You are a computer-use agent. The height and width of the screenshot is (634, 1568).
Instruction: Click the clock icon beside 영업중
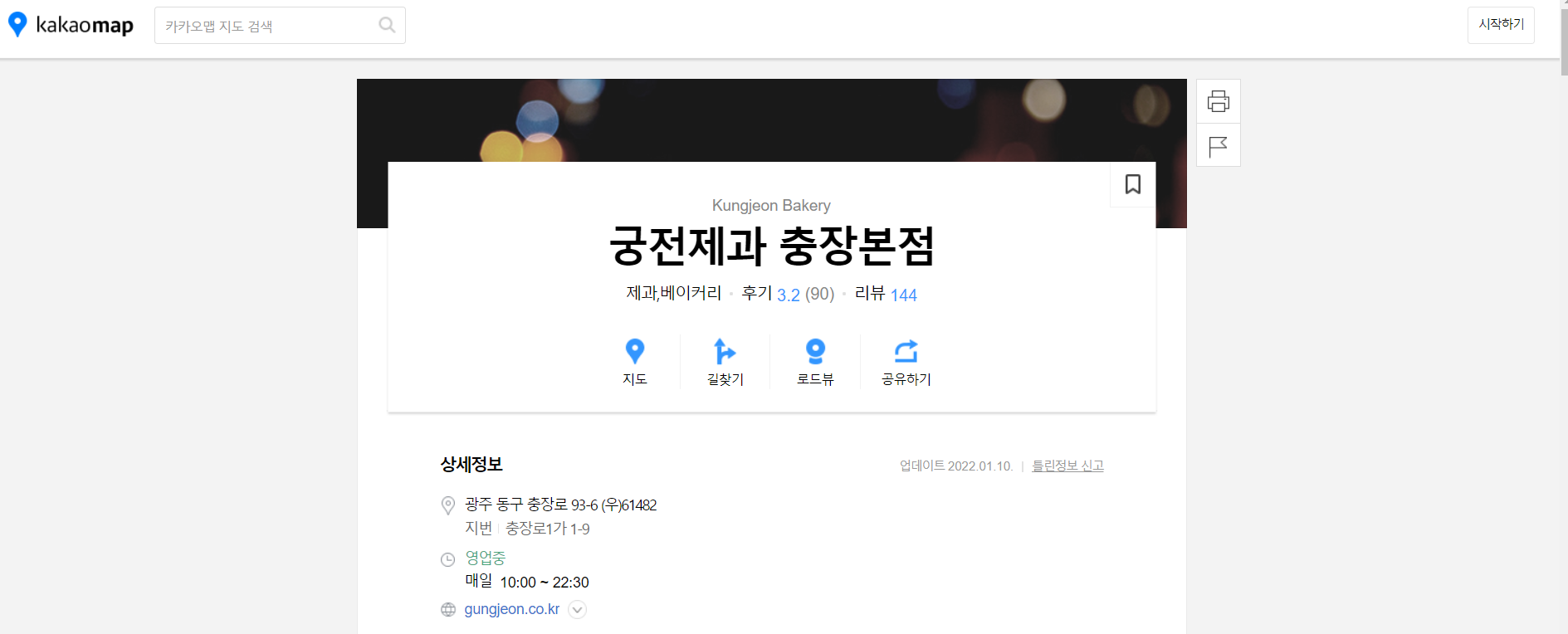click(x=447, y=560)
